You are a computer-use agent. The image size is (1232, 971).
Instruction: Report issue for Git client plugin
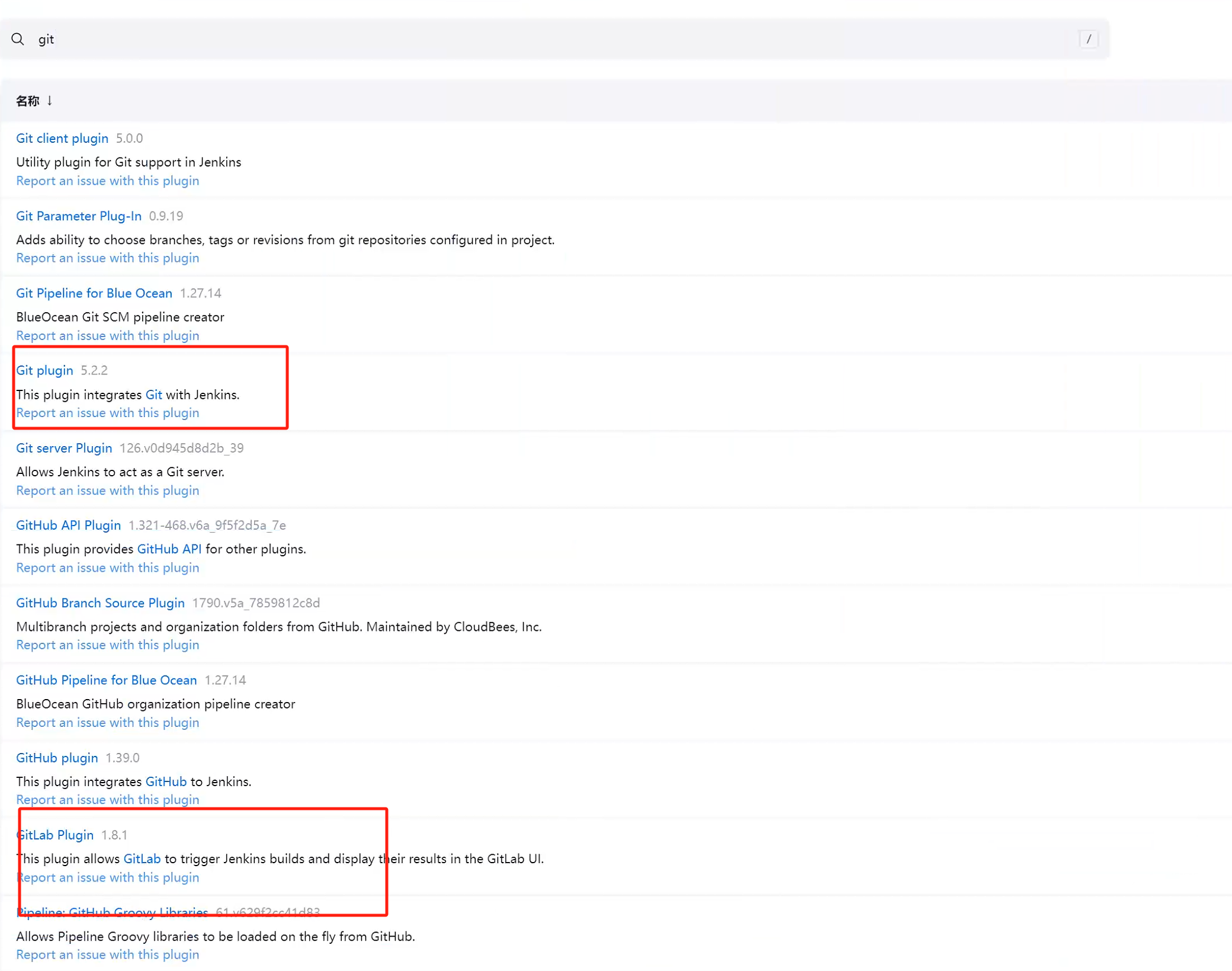[107, 181]
